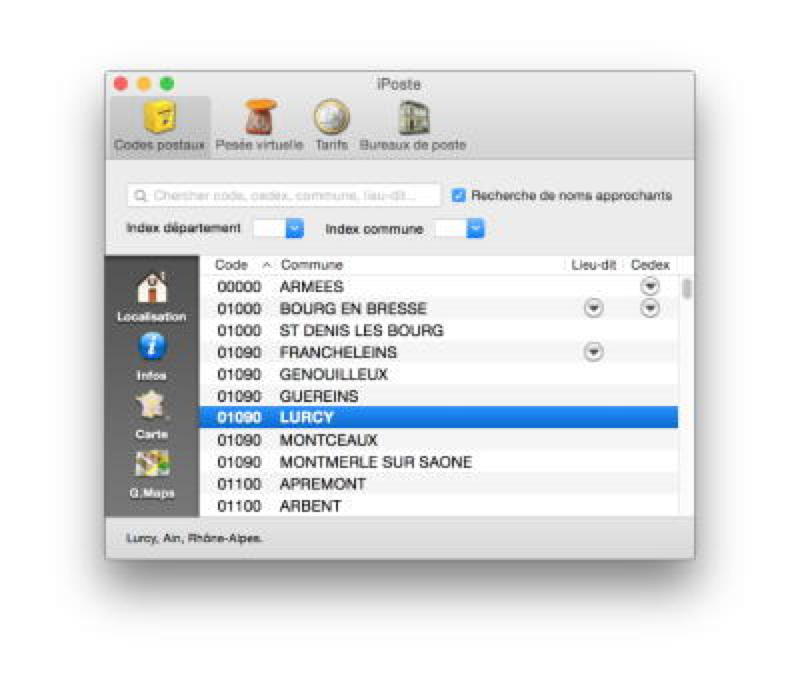The image size is (800, 686).
Task: Expand Lieu-dit list for BOURG EN BRESSE
Action: click(x=593, y=309)
